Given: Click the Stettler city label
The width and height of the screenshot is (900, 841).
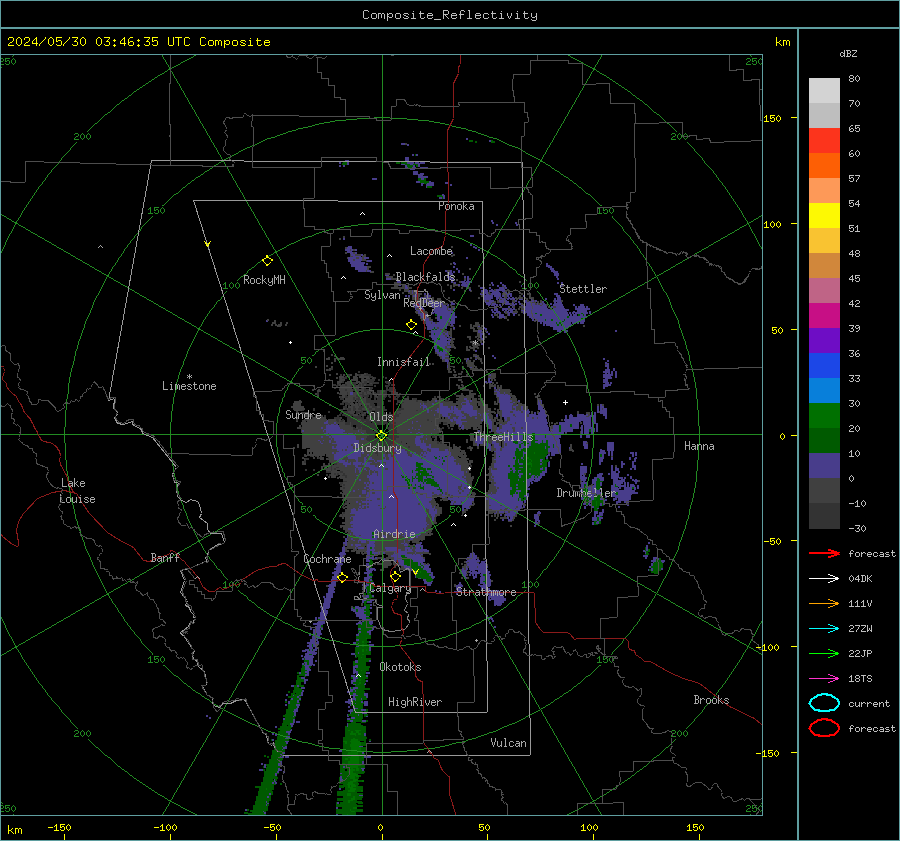Looking at the screenshot, I should click(x=583, y=289).
